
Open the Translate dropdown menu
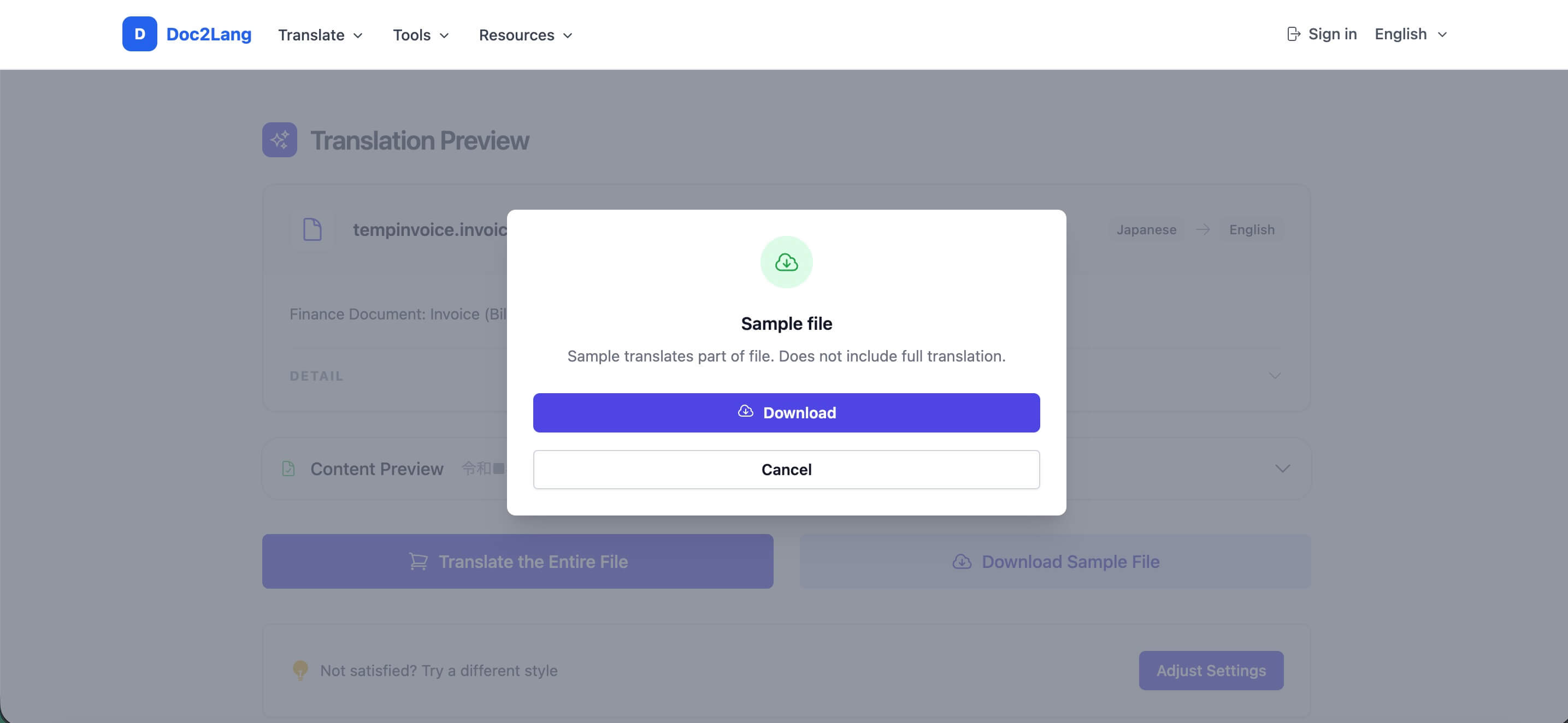pyautogui.click(x=320, y=35)
